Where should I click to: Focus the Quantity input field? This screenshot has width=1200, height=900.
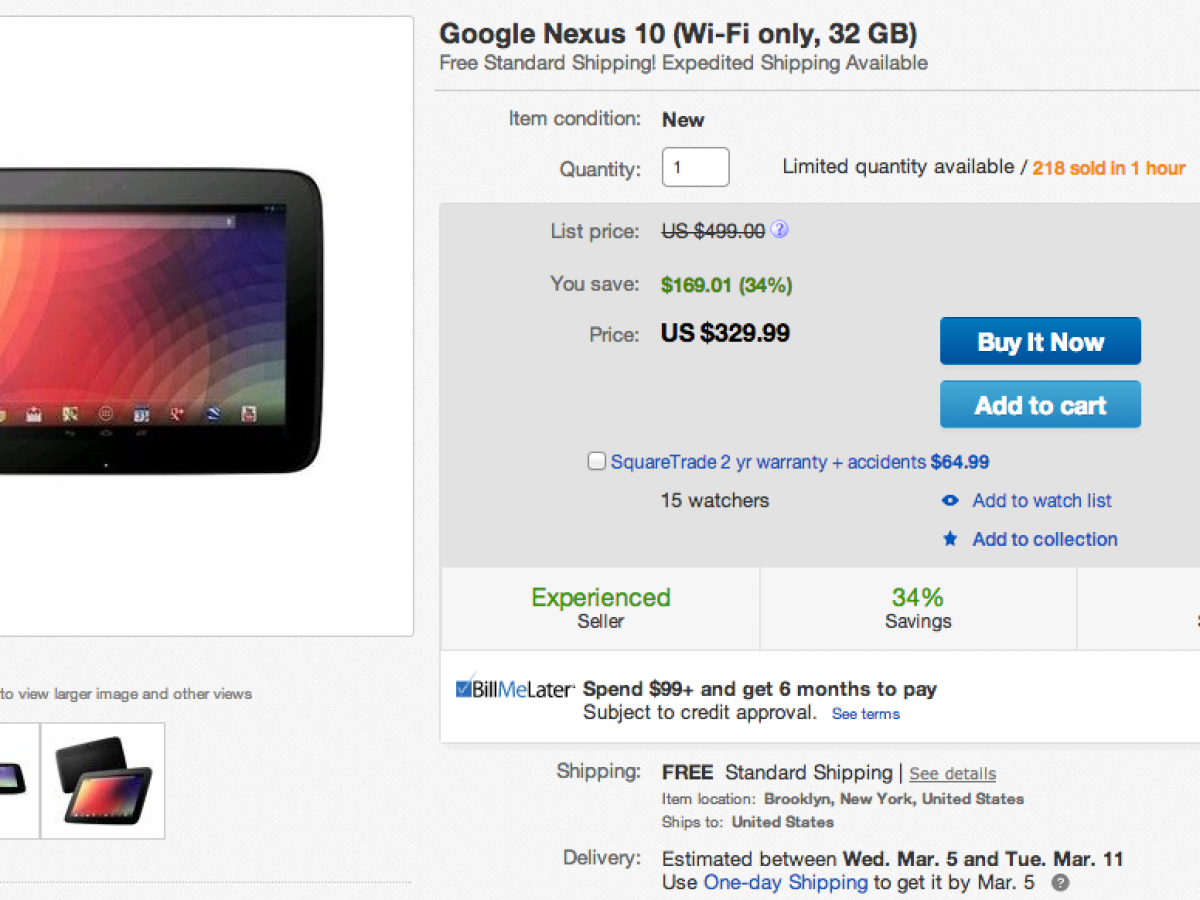(x=695, y=167)
